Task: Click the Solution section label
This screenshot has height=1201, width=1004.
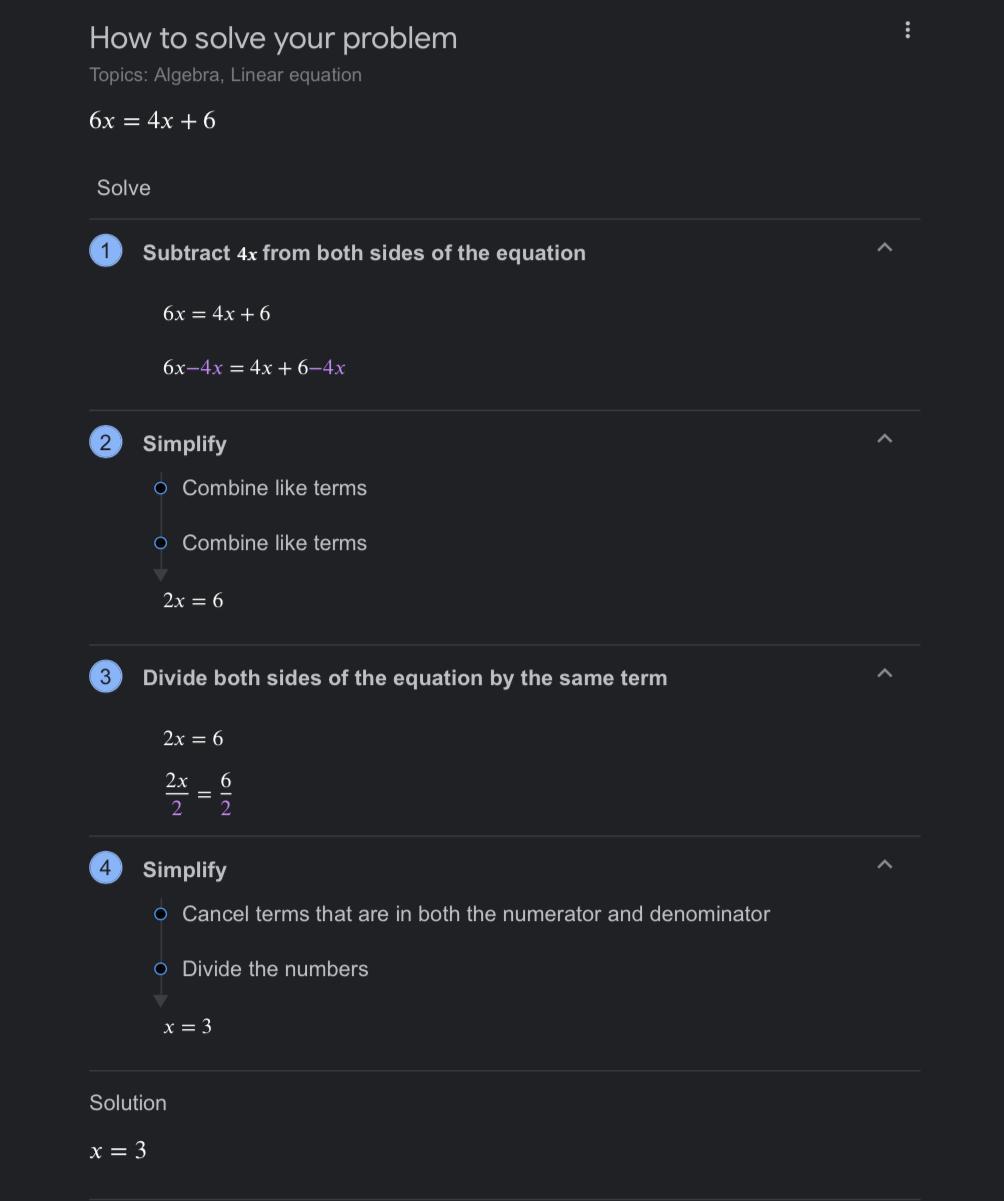Action: click(x=128, y=1103)
